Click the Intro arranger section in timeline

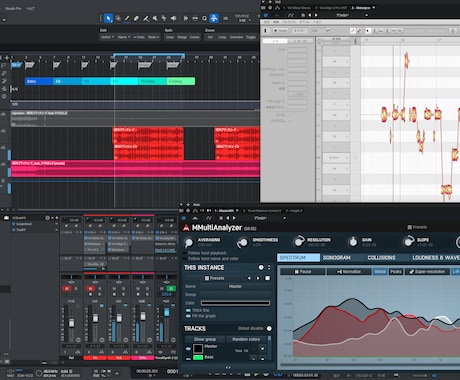point(39,81)
